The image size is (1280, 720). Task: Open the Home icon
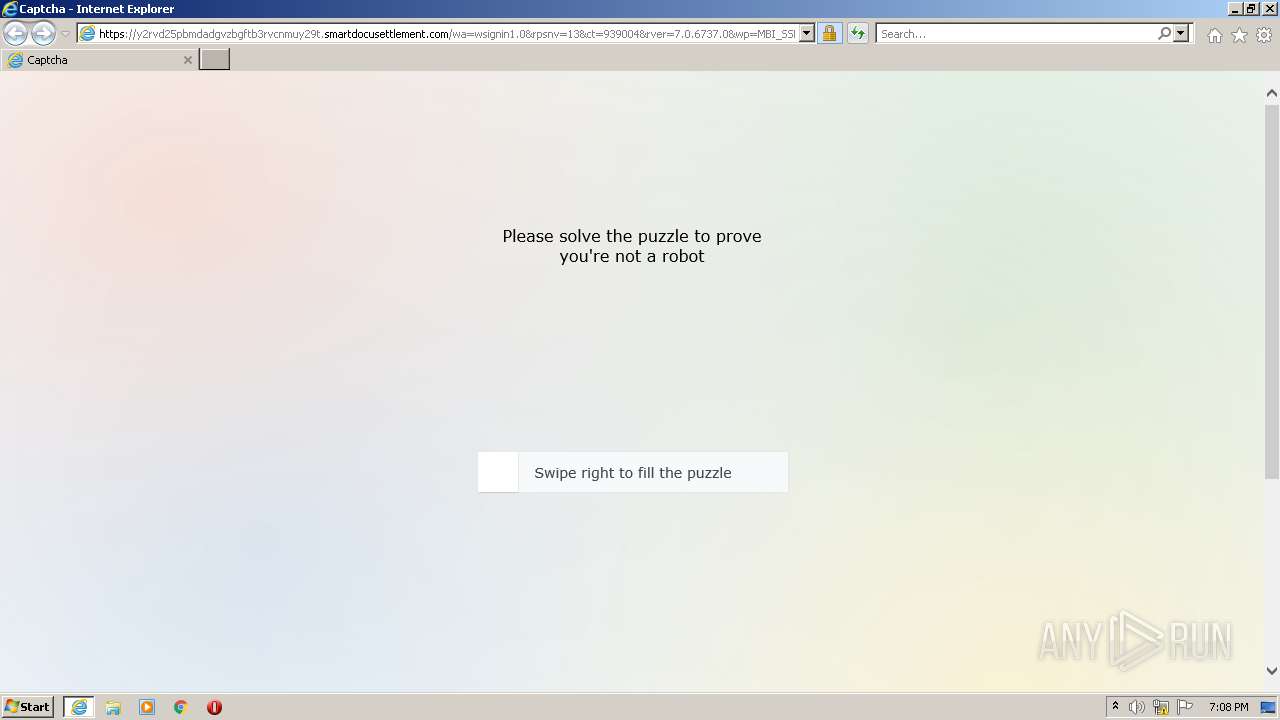1214,35
